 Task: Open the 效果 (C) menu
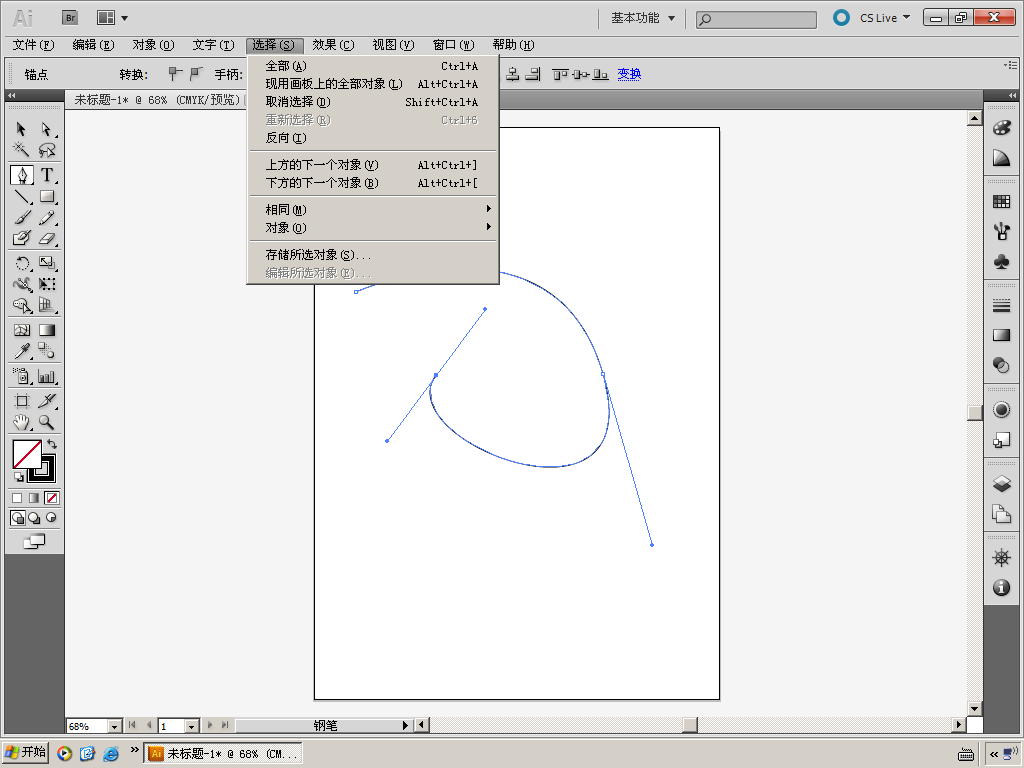tap(333, 45)
